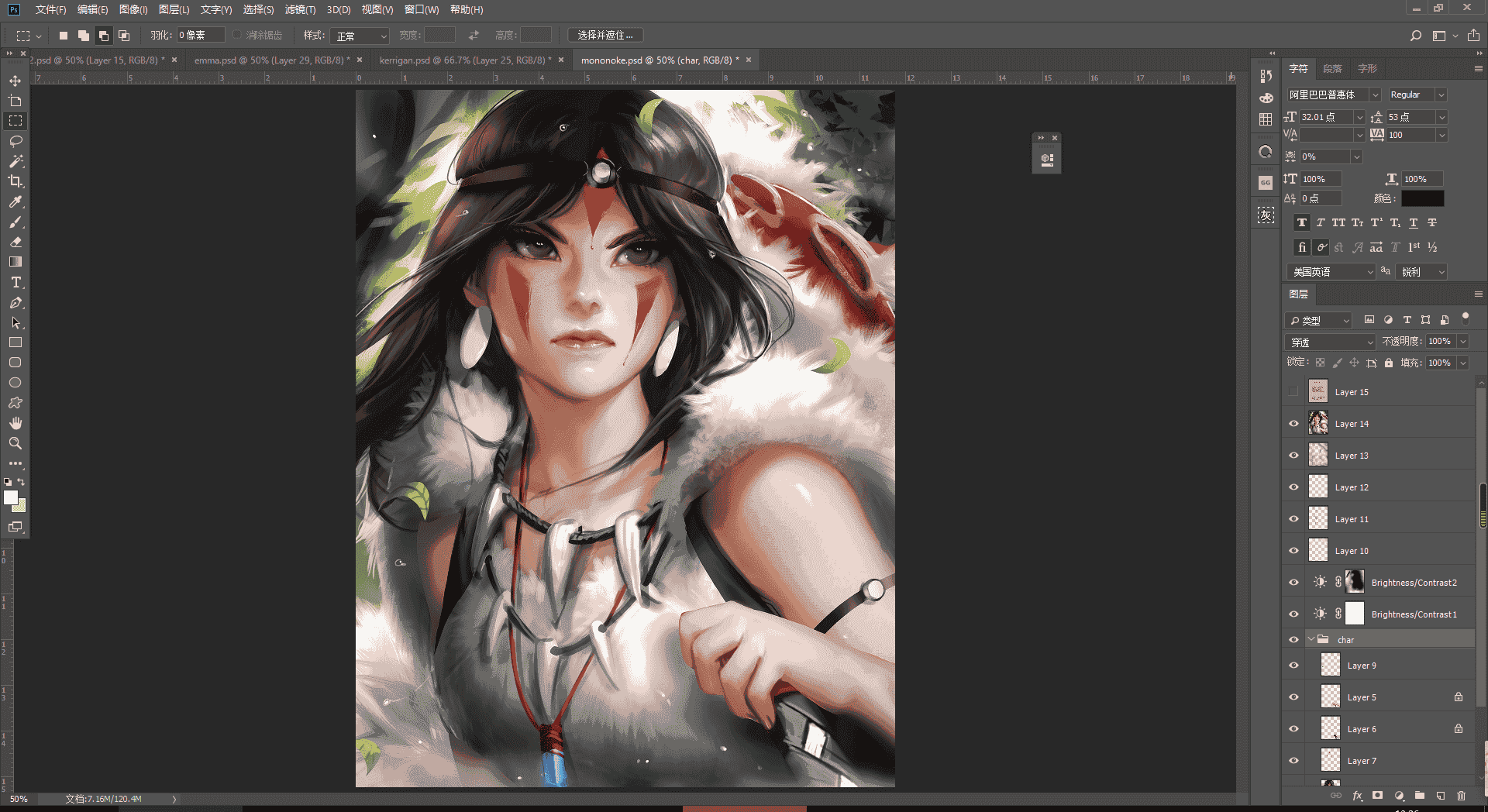Switch to the 段落 panel tab

click(x=1332, y=68)
